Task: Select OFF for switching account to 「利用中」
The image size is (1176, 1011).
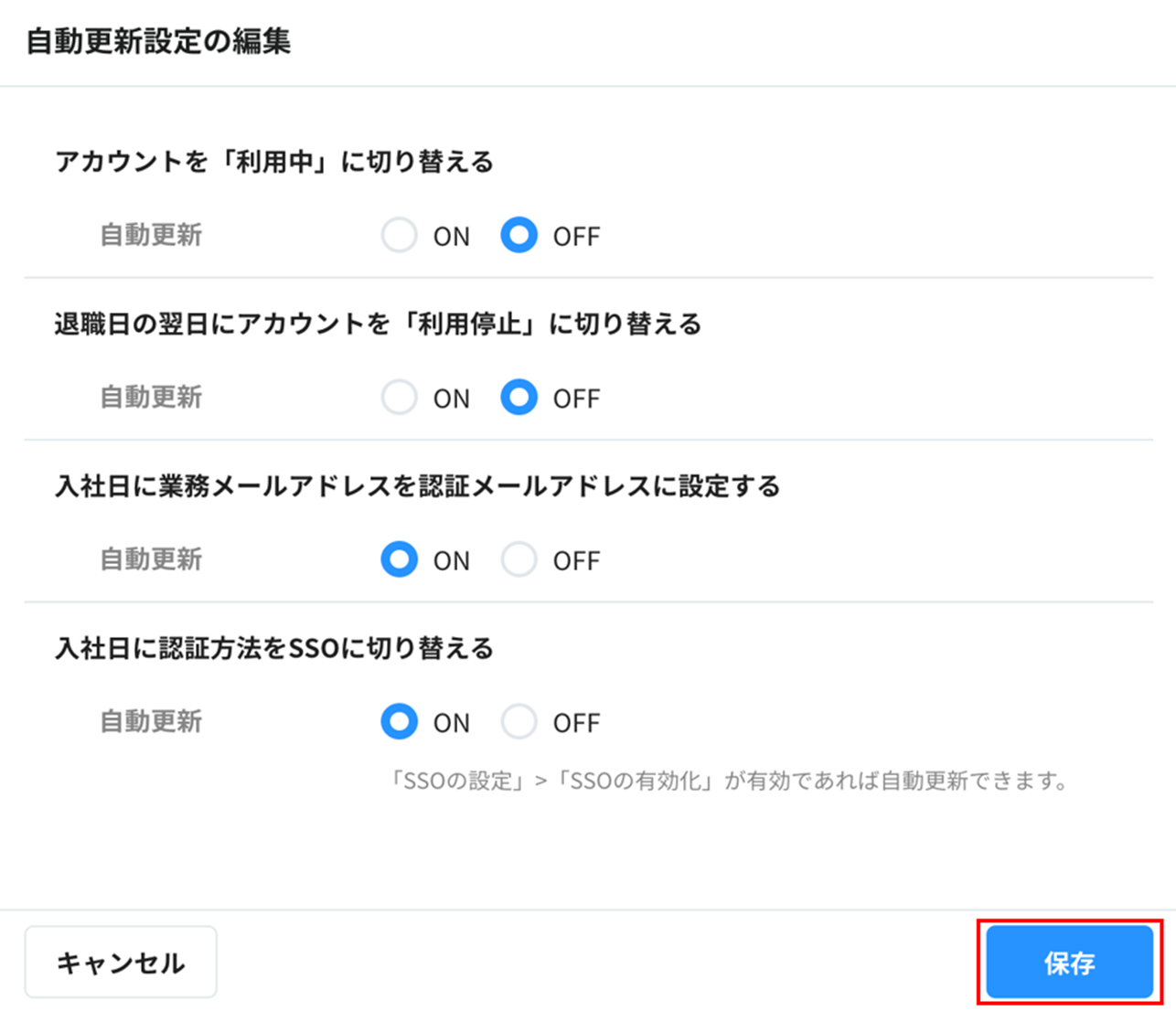Action: (519, 236)
